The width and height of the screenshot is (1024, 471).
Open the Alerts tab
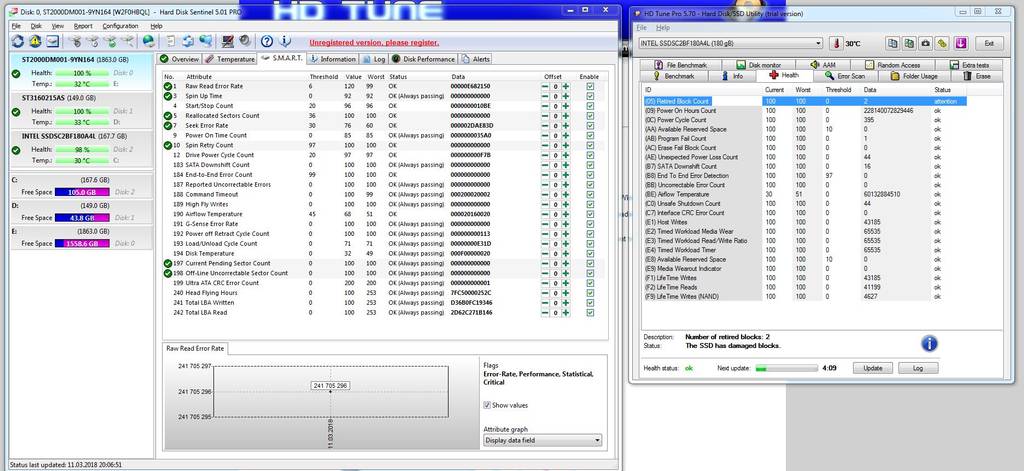475,59
